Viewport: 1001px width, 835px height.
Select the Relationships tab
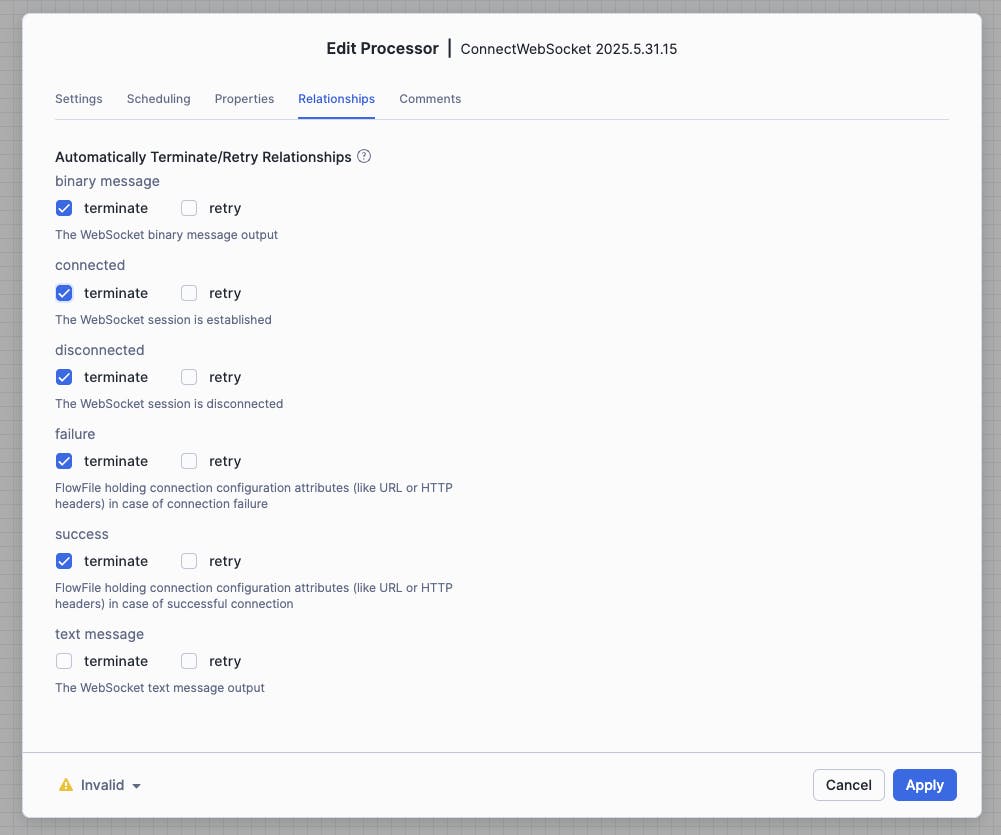336,99
